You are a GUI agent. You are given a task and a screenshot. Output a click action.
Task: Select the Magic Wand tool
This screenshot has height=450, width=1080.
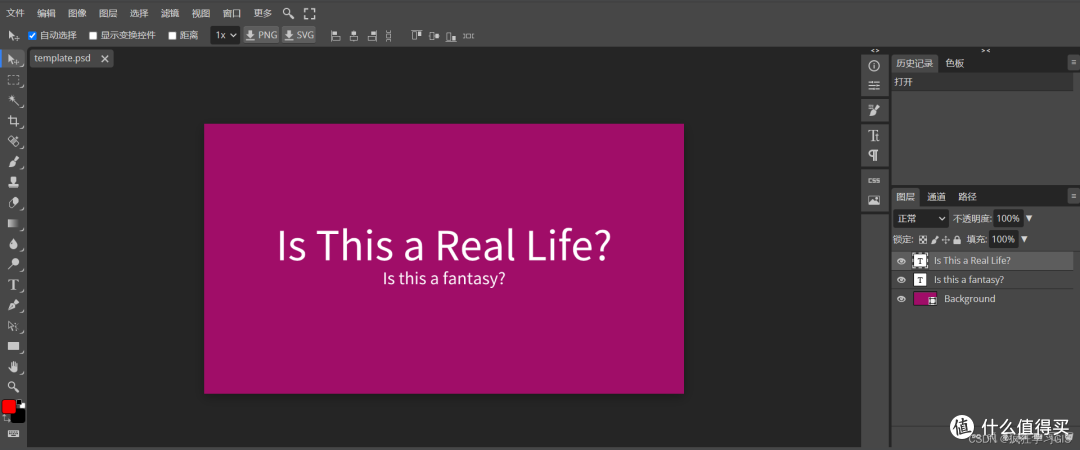pos(13,101)
